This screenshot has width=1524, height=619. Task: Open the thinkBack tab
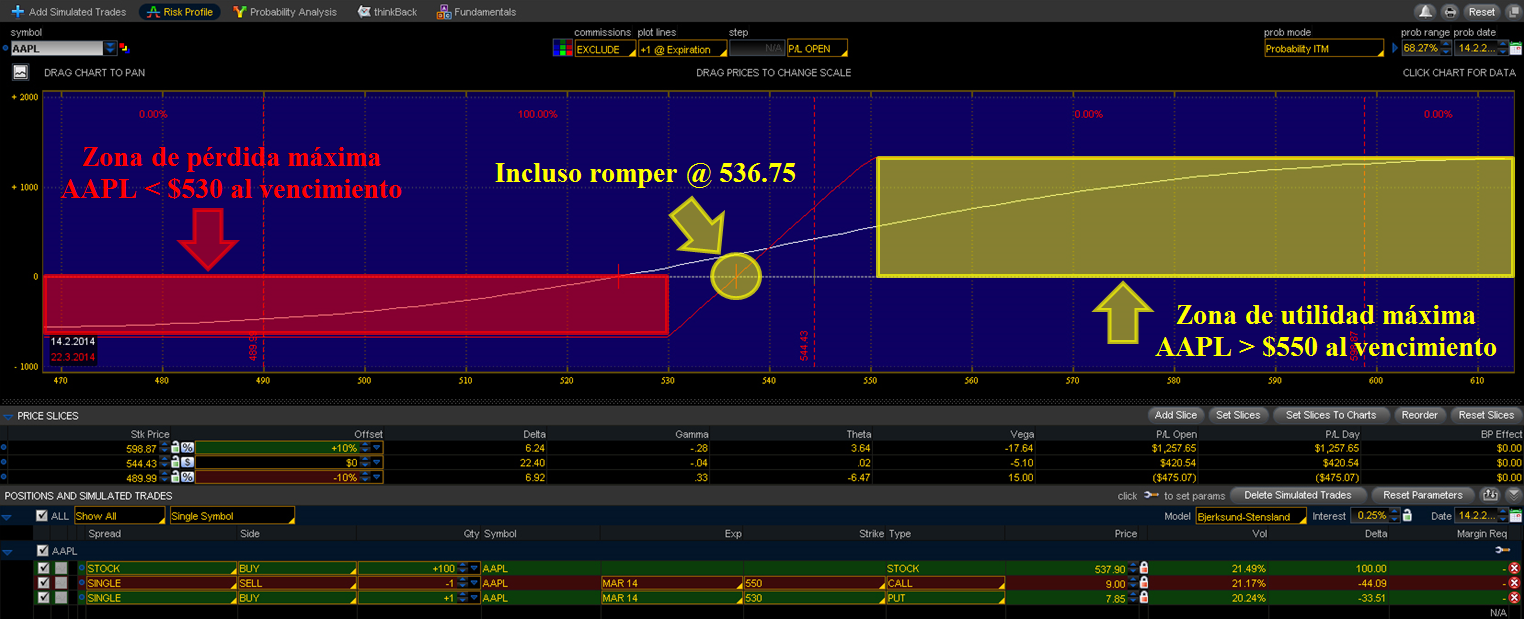388,12
